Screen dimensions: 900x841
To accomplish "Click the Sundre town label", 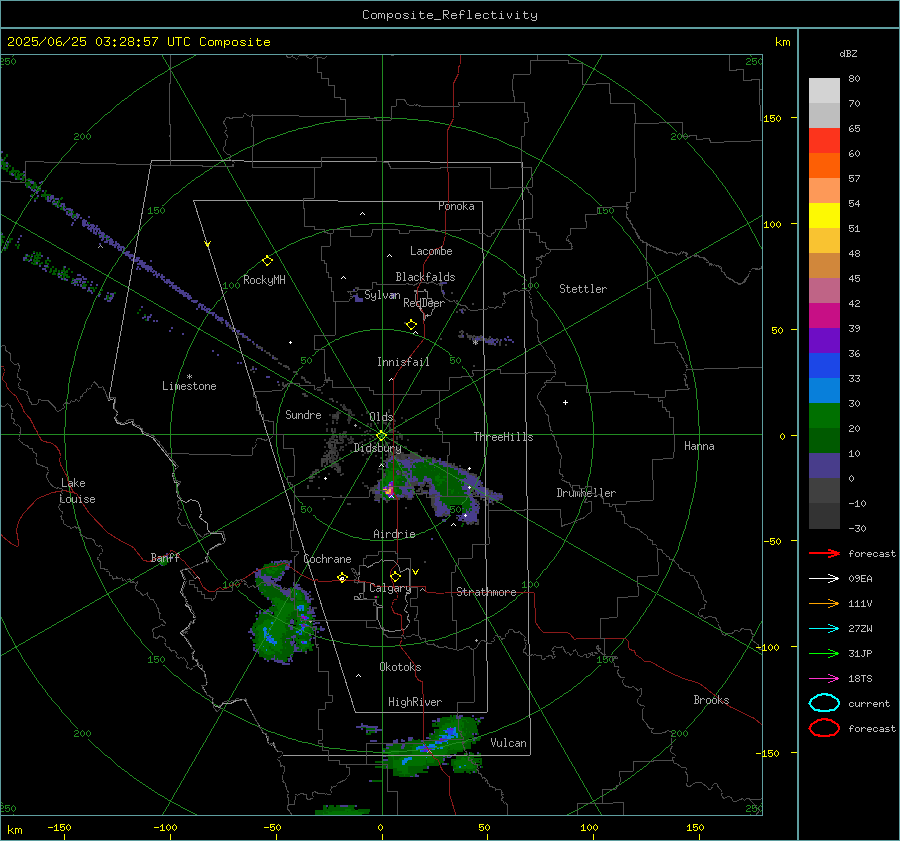I will 303,415.
